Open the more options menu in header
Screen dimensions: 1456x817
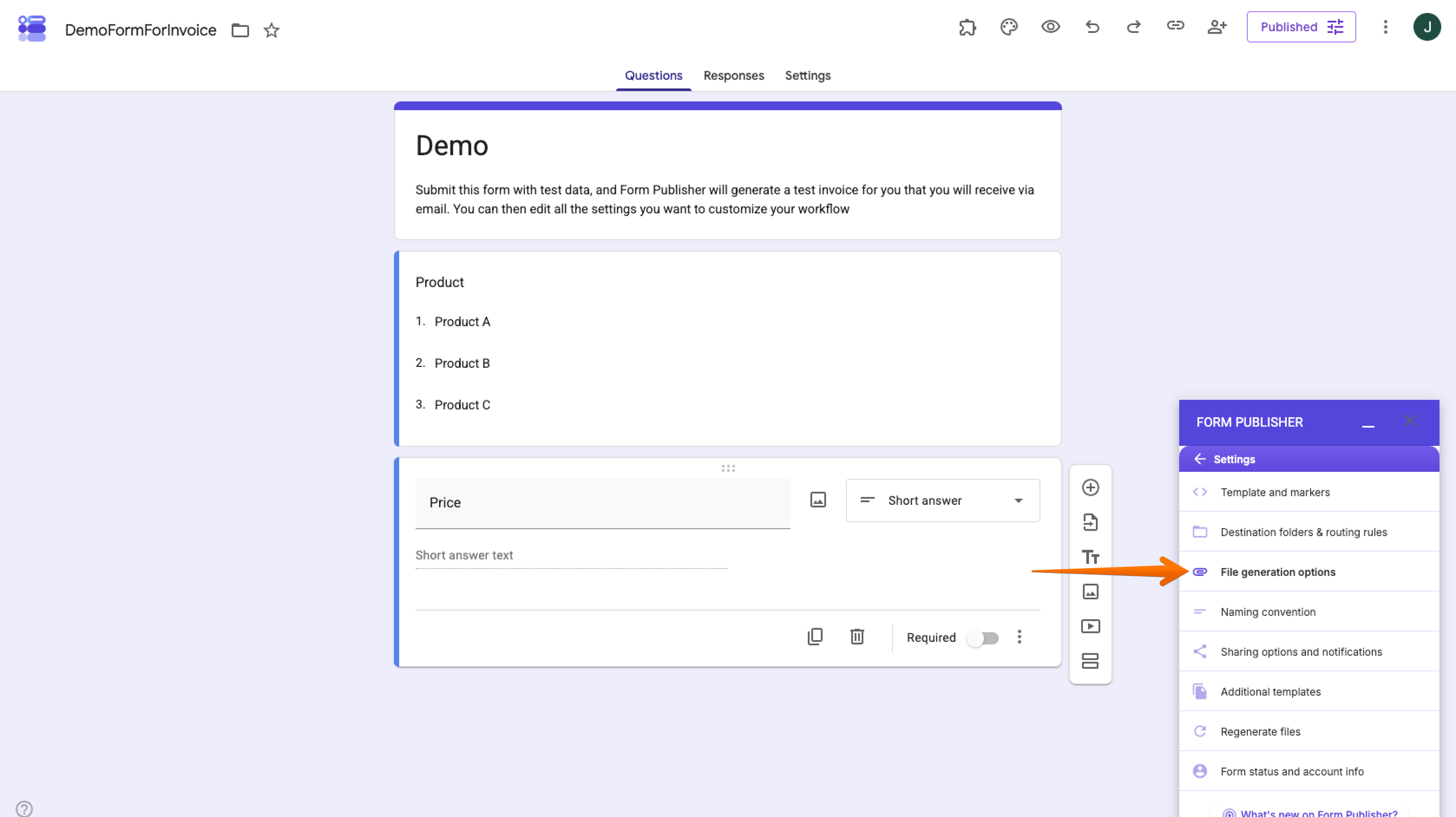coord(1385,27)
